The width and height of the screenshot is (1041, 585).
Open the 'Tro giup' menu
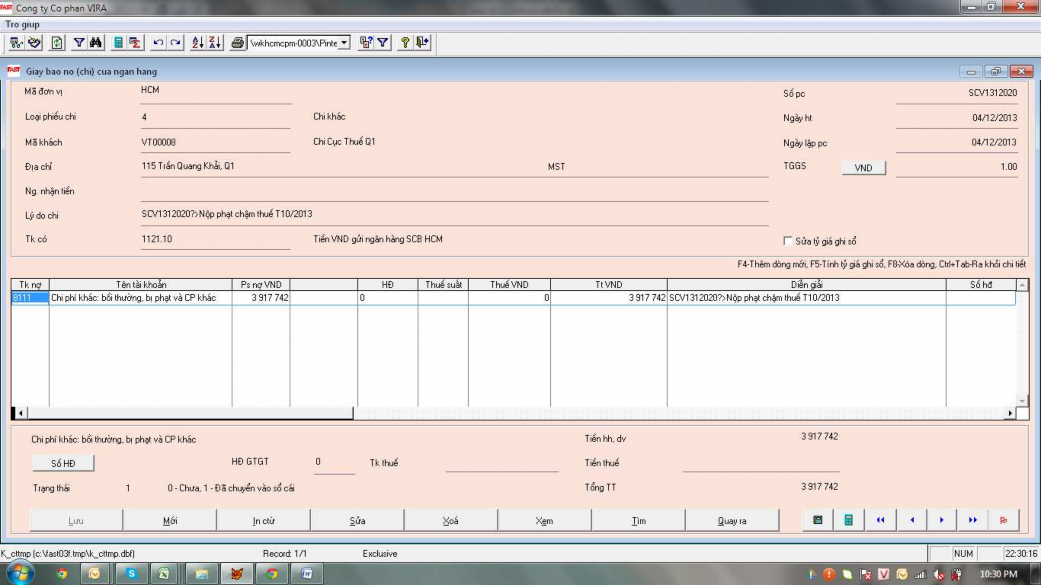click(22, 24)
